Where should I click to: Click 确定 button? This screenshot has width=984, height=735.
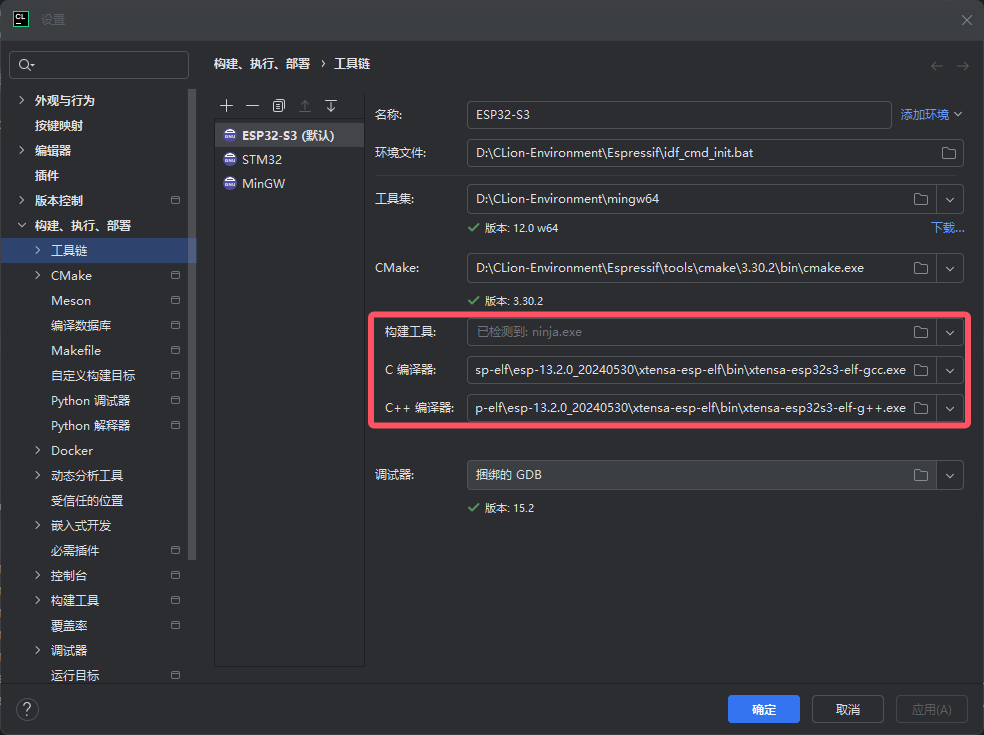coord(764,709)
